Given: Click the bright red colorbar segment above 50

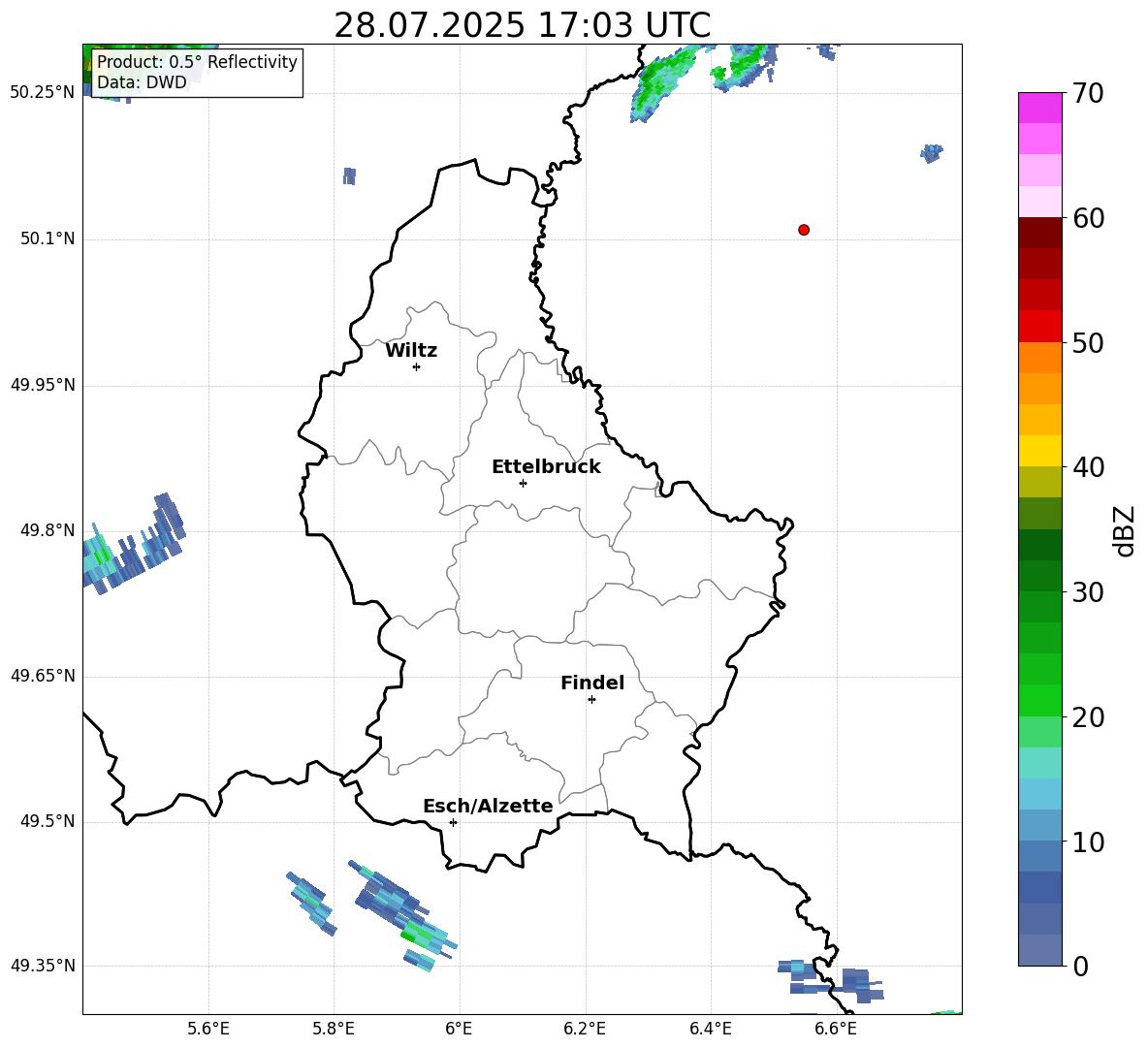Looking at the screenshot, I should coord(1039,327).
